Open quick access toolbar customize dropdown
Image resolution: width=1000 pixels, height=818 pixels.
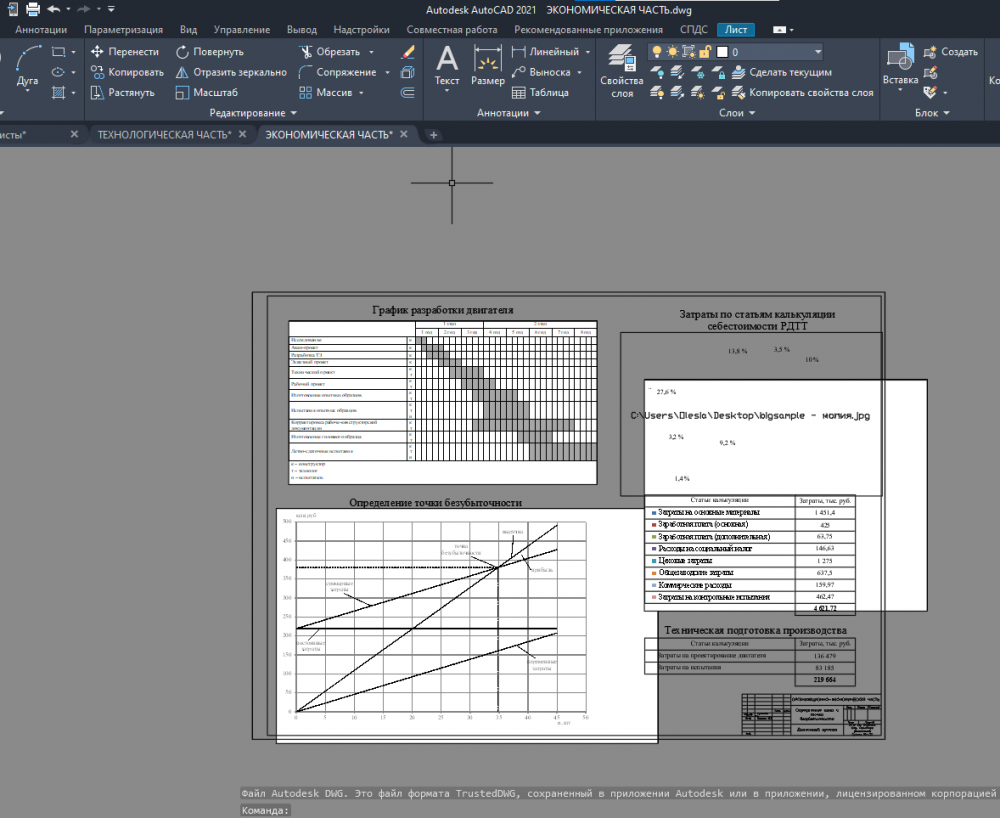coord(111,9)
